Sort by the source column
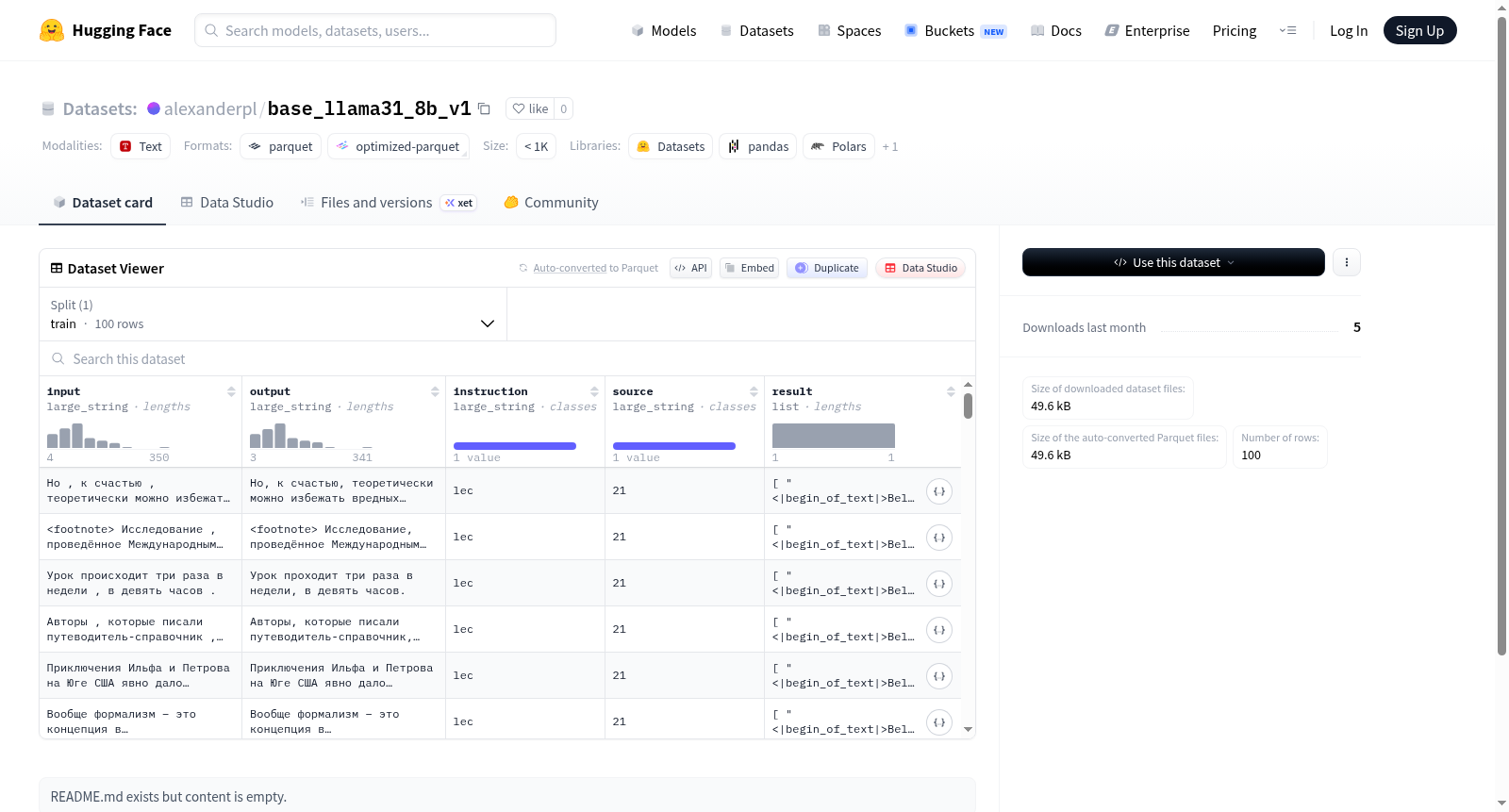 click(754, 391)
